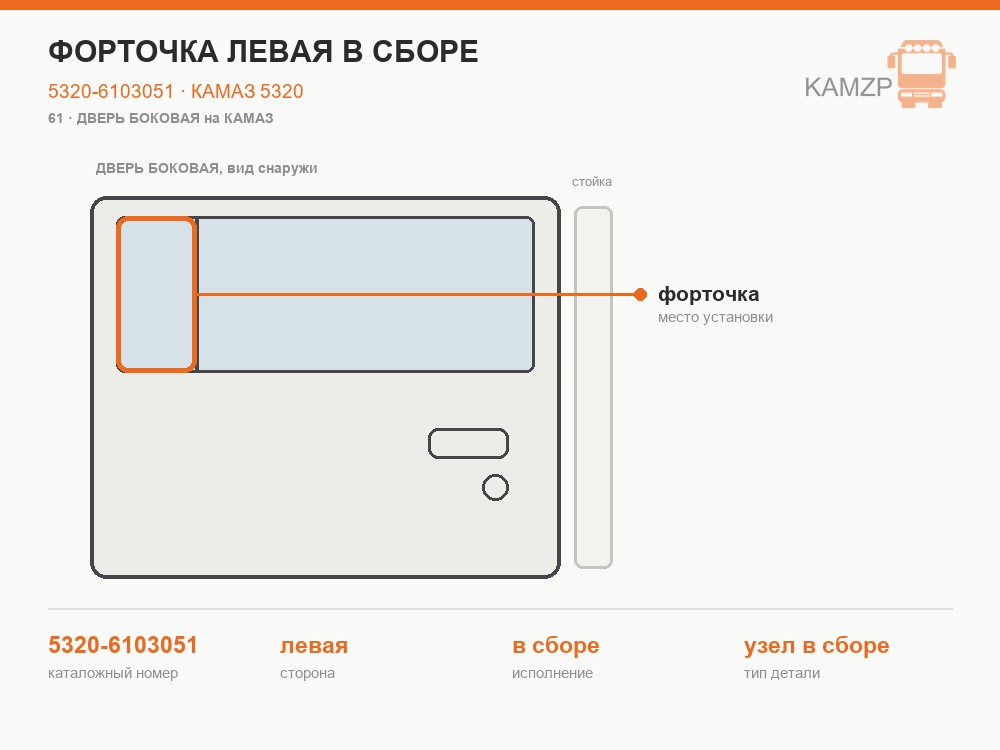Viewport: 1000px width, 750px height.
Task: Click the bold форточка callout label
Action: pyautogui.click(x=709, y=294)
